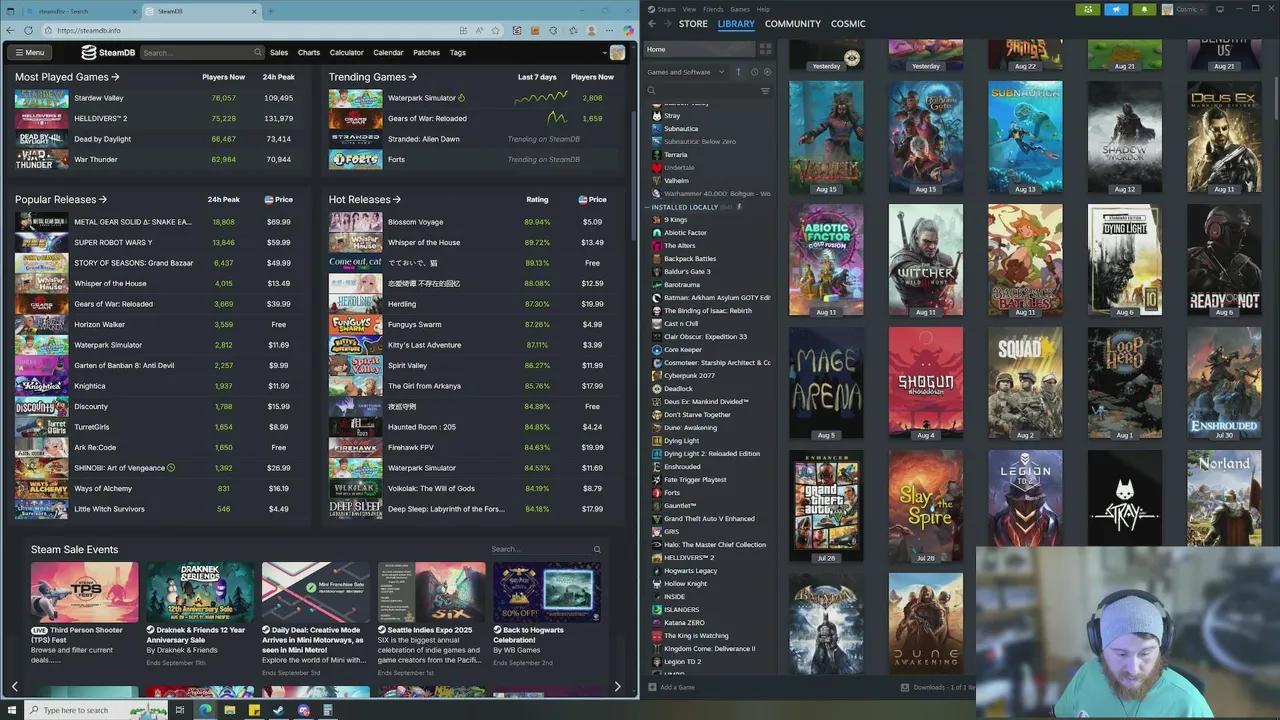Open Witcher Wild Hunt cover art
Image resolution: width=1280 pixels, height=720 pixels.
pyautogui.click(x=926, y=260)
